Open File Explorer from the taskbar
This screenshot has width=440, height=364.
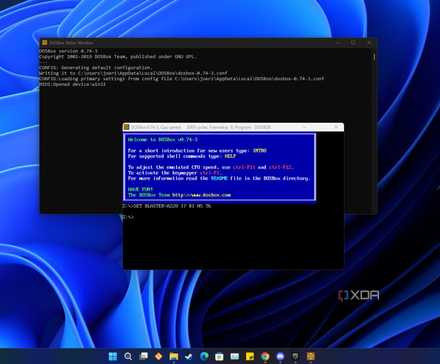pyautogui.click(x=174, y=356)
